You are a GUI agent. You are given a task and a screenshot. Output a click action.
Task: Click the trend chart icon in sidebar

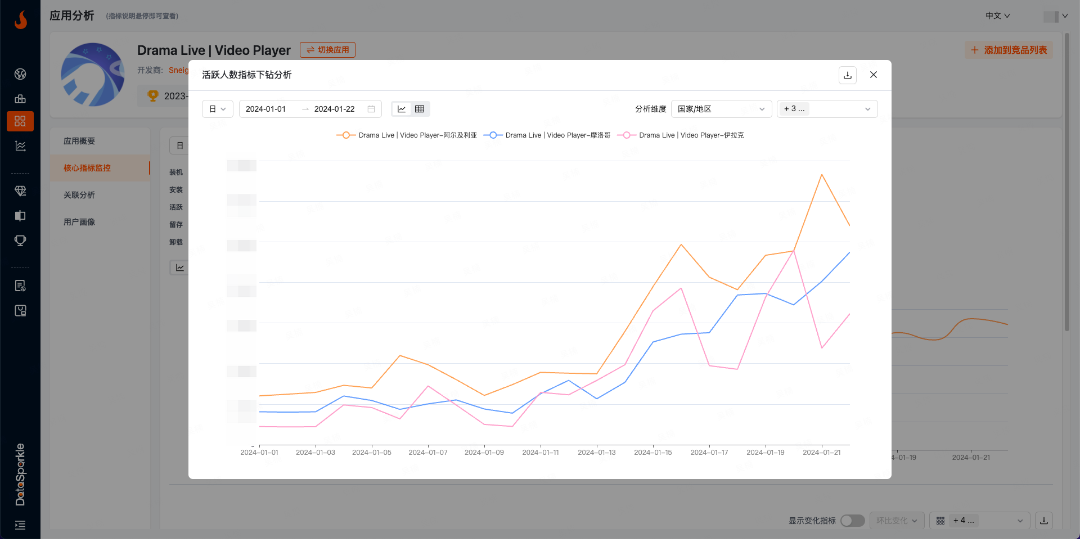click(x=20, y=146)
